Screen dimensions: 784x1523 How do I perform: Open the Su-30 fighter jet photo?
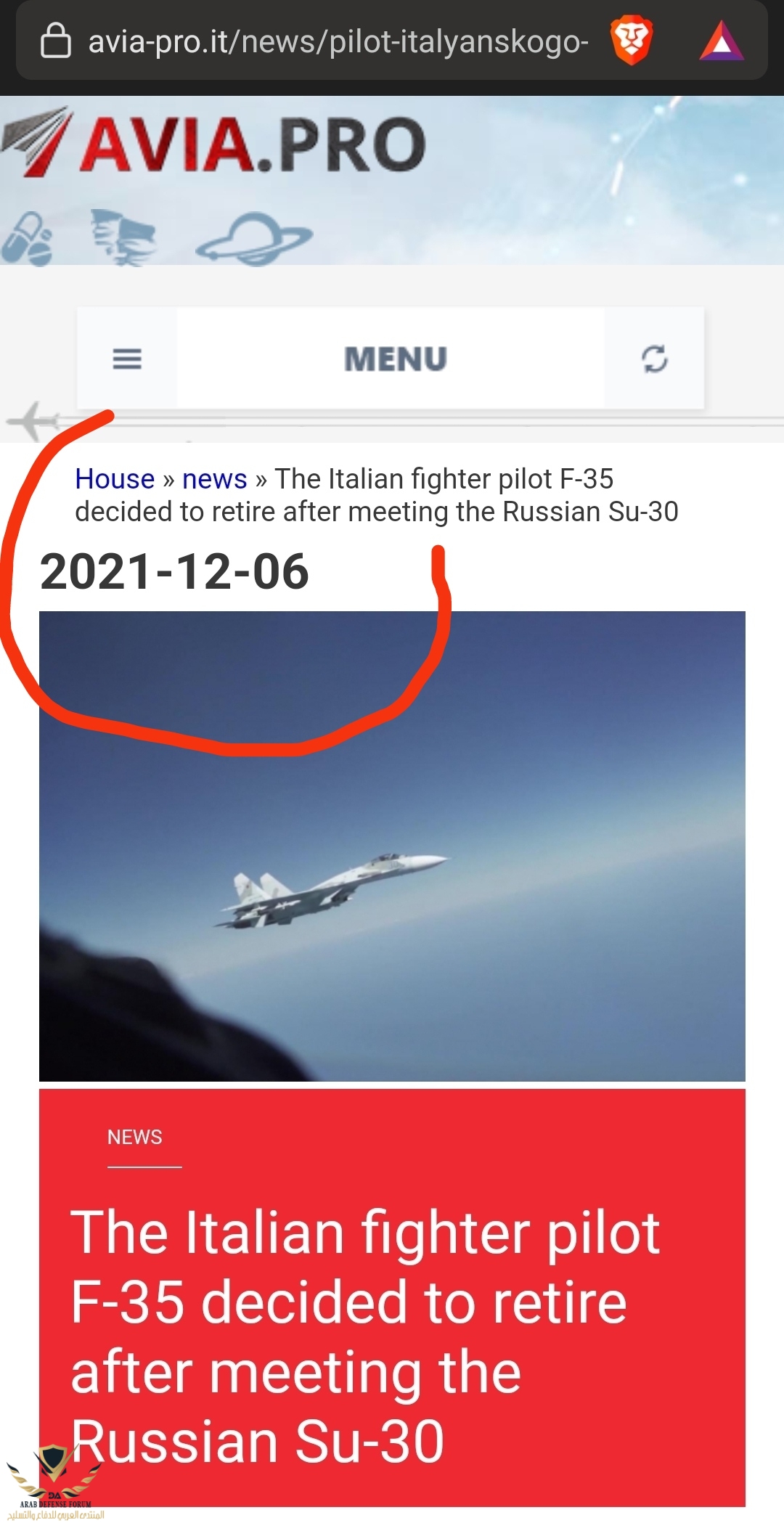(392, 846)
